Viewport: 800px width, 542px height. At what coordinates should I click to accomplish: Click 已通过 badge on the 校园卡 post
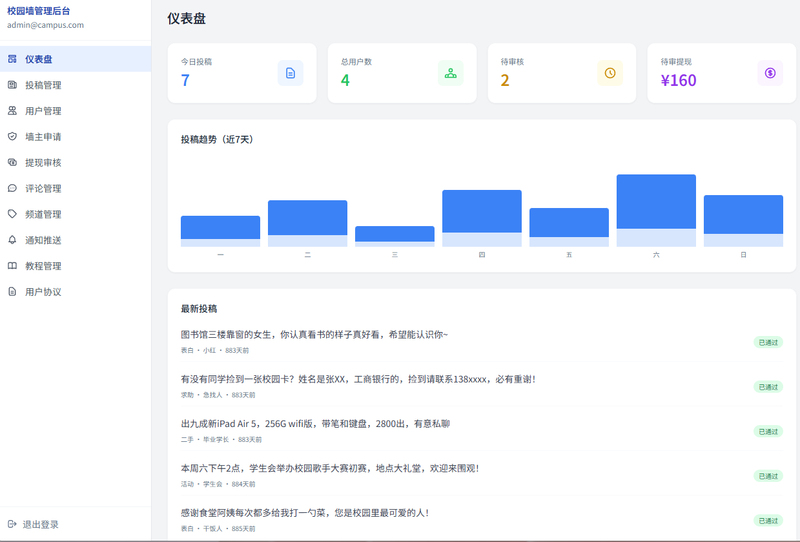(x=768, y=387)
